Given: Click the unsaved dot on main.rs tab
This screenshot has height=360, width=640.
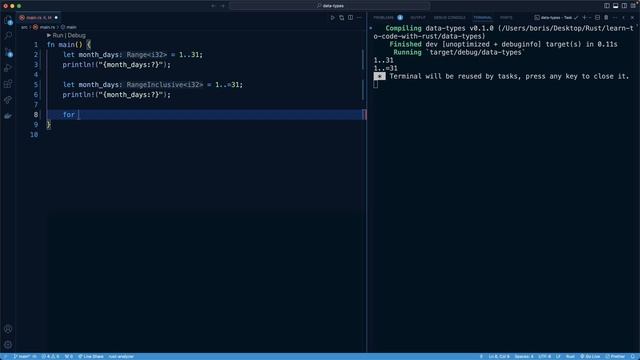Looking at the screenshot, I should 56,18.
